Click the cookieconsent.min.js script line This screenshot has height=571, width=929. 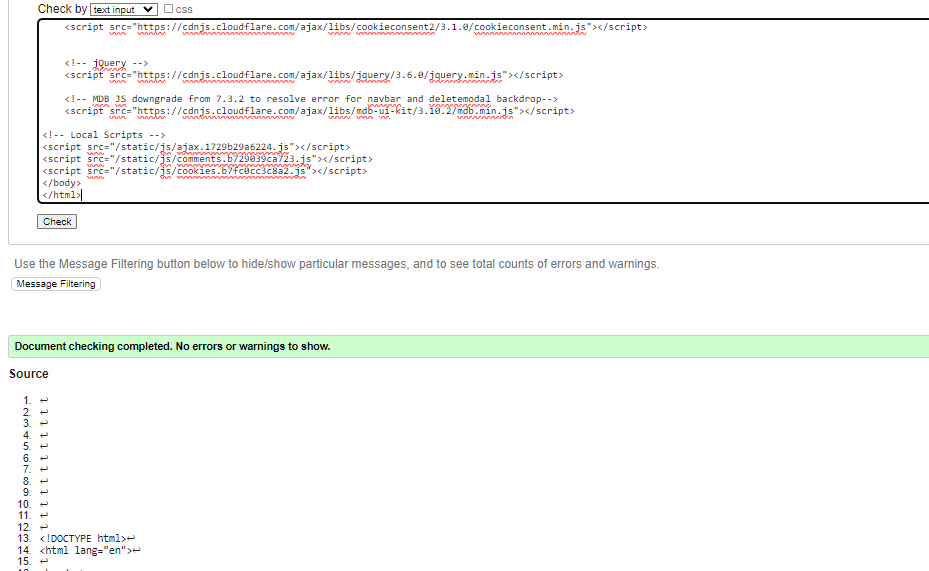(356, 27)
